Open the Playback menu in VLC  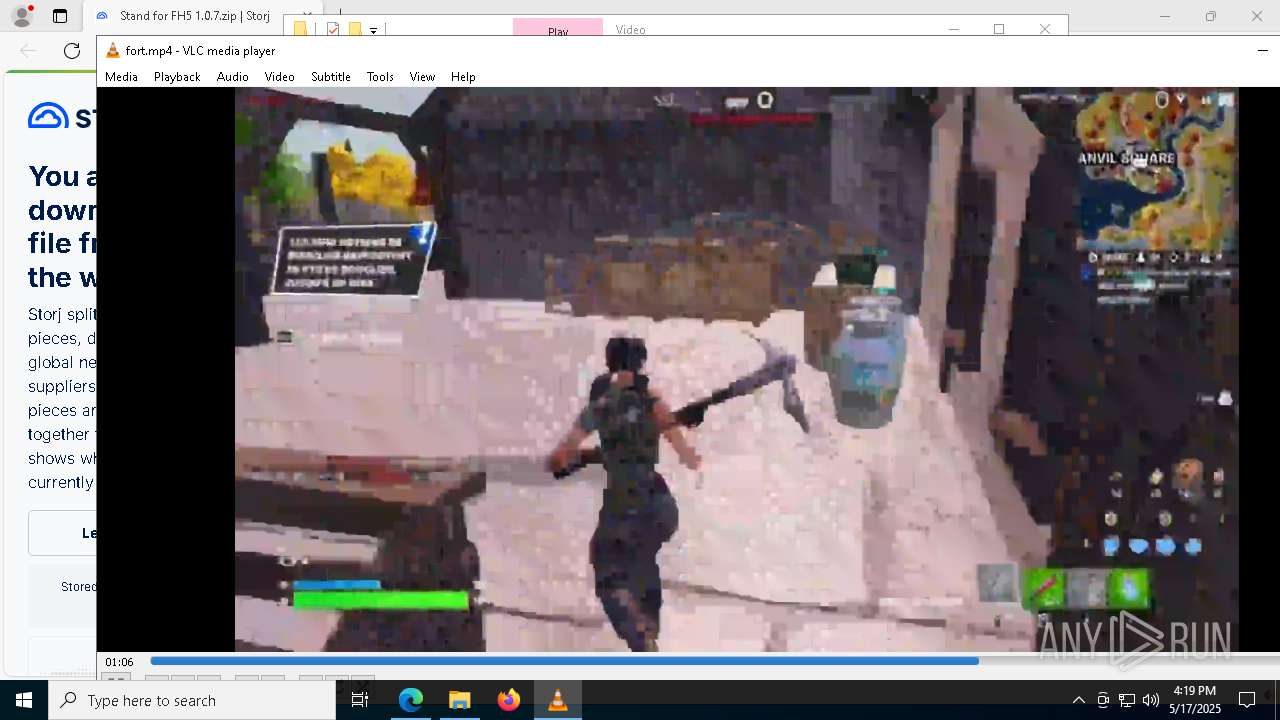click(x=177, y=77)
